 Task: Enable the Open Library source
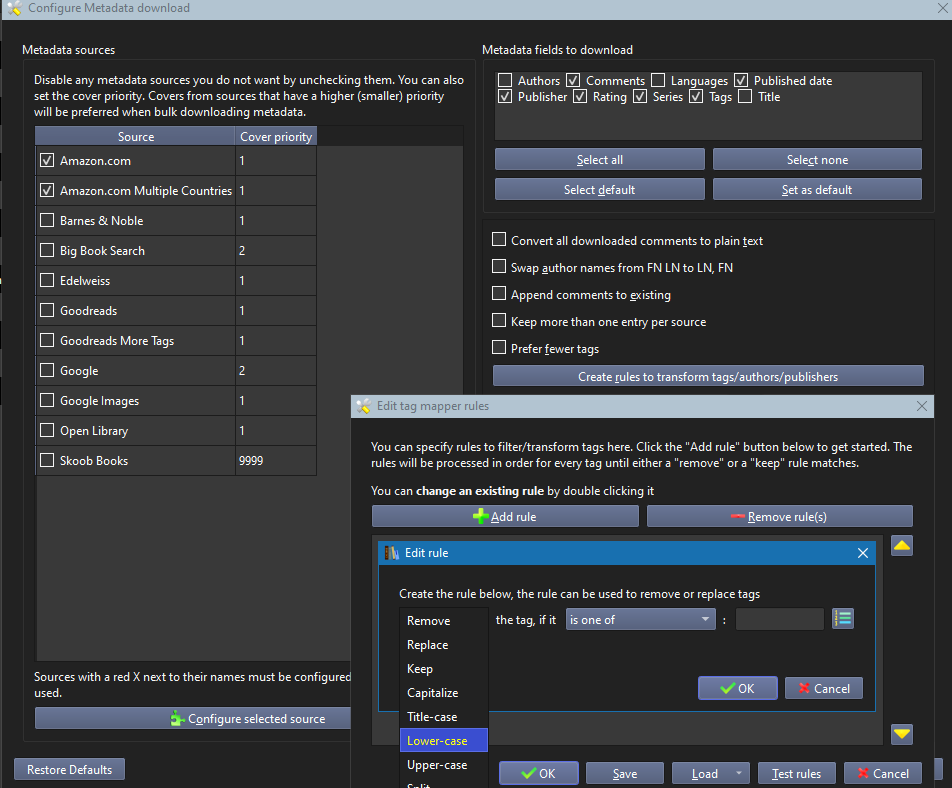(x=47, y=430)
